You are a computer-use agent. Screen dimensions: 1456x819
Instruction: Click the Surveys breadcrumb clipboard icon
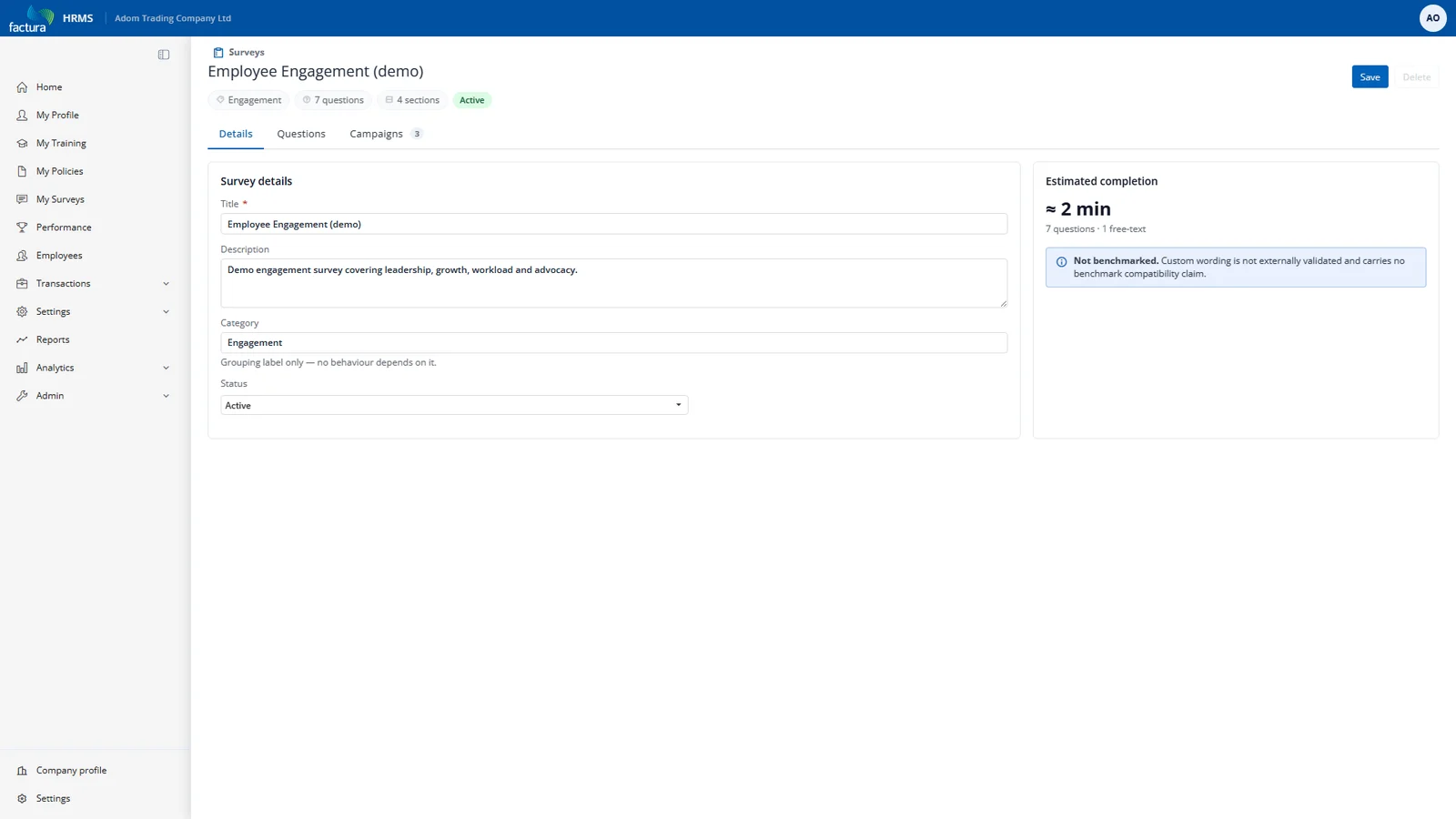point(218,53)
